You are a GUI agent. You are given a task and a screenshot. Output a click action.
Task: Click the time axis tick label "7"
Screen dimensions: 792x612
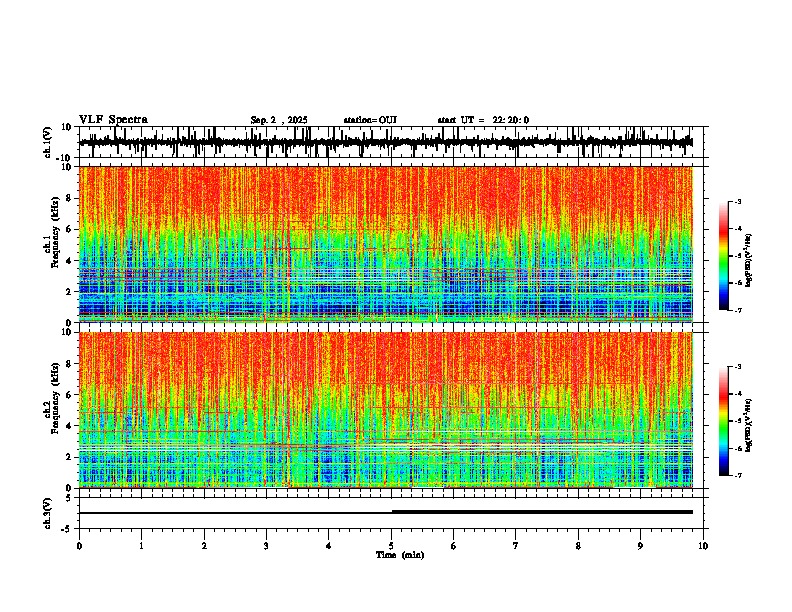tap(516, 546)
